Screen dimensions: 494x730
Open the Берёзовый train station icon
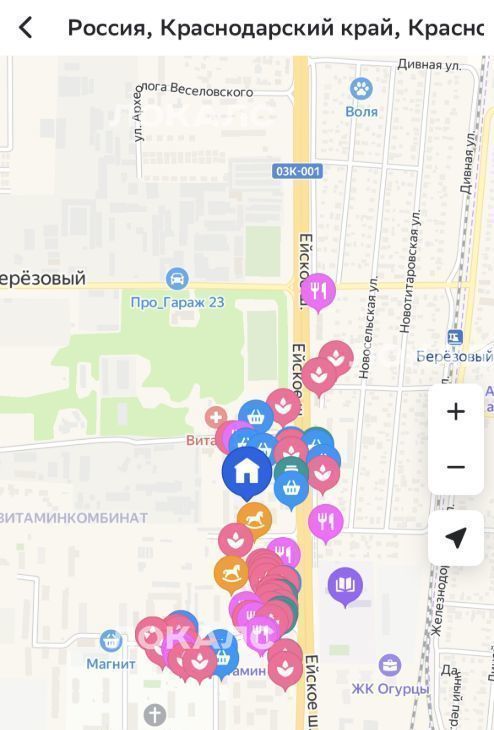point(454,337)
